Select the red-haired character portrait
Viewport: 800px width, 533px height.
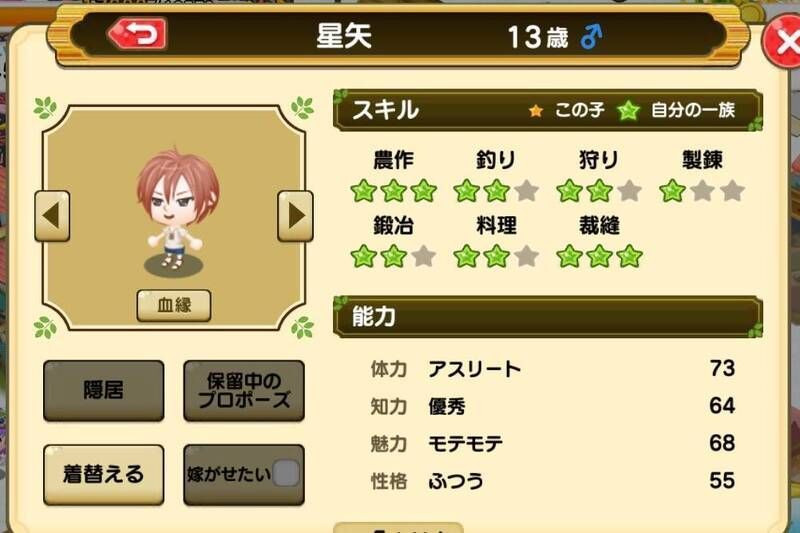(x=177, y=210)
